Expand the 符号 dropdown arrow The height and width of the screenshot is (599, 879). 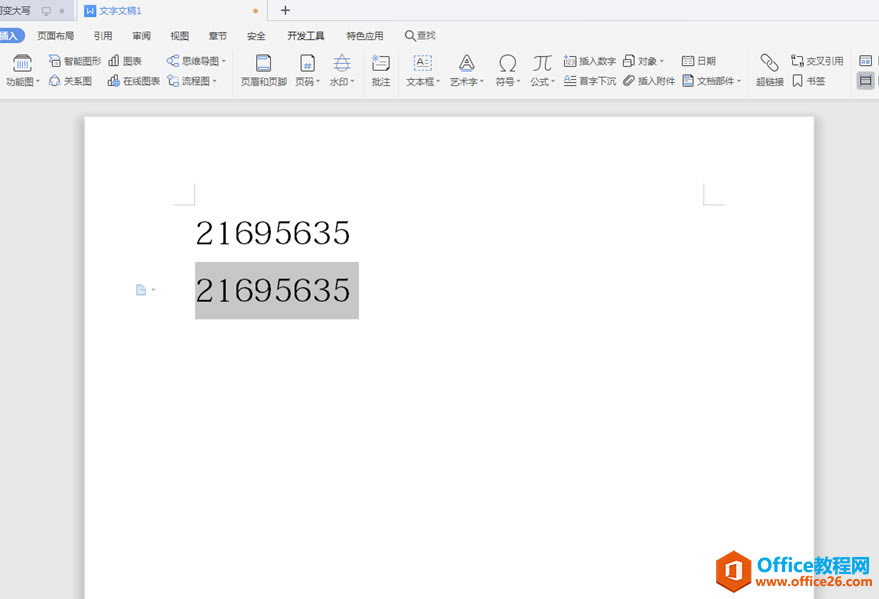coord(518,82)
